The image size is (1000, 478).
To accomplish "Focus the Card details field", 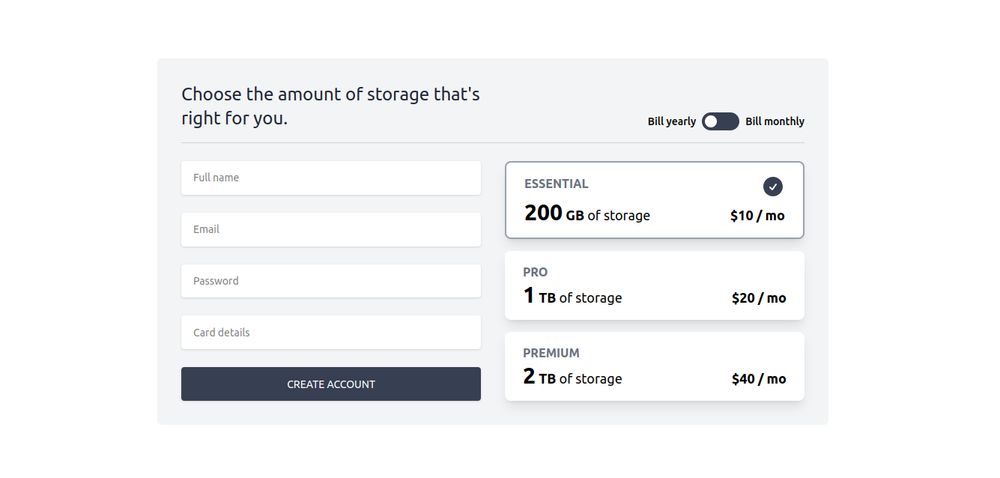I will click(331, 333).
